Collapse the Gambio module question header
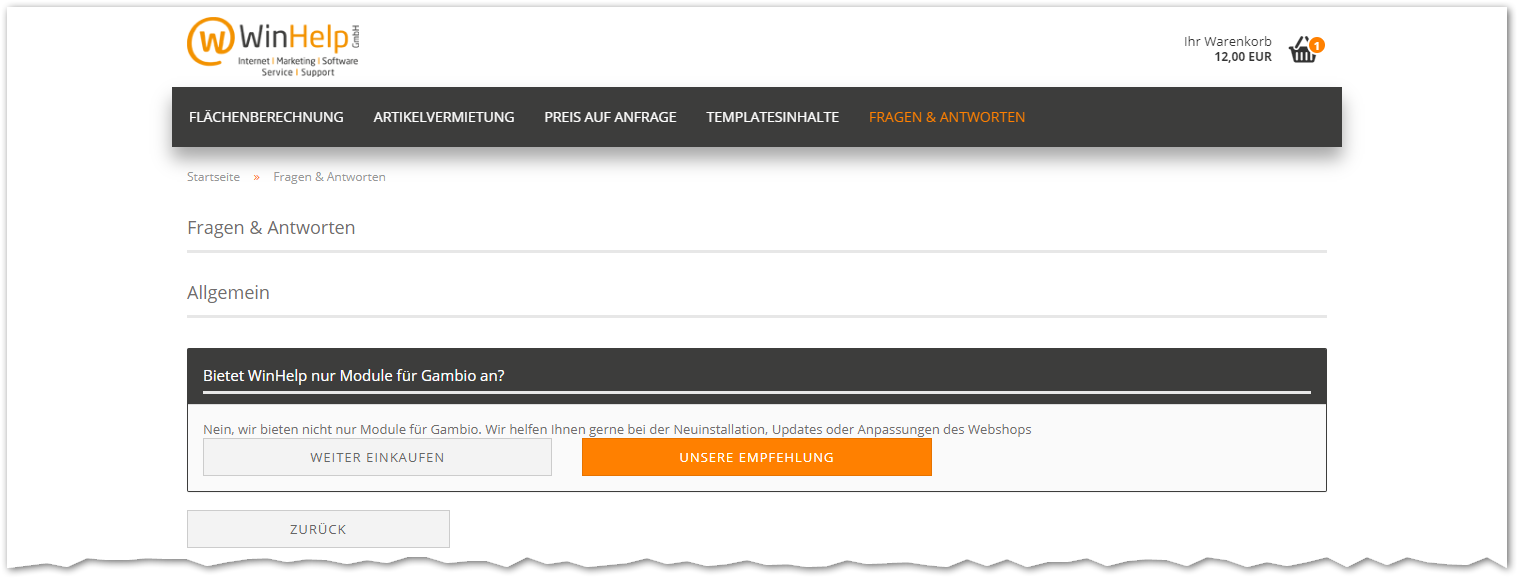Image resolution: width=1518 pixels, height=579 pixels. click(757, 376)
